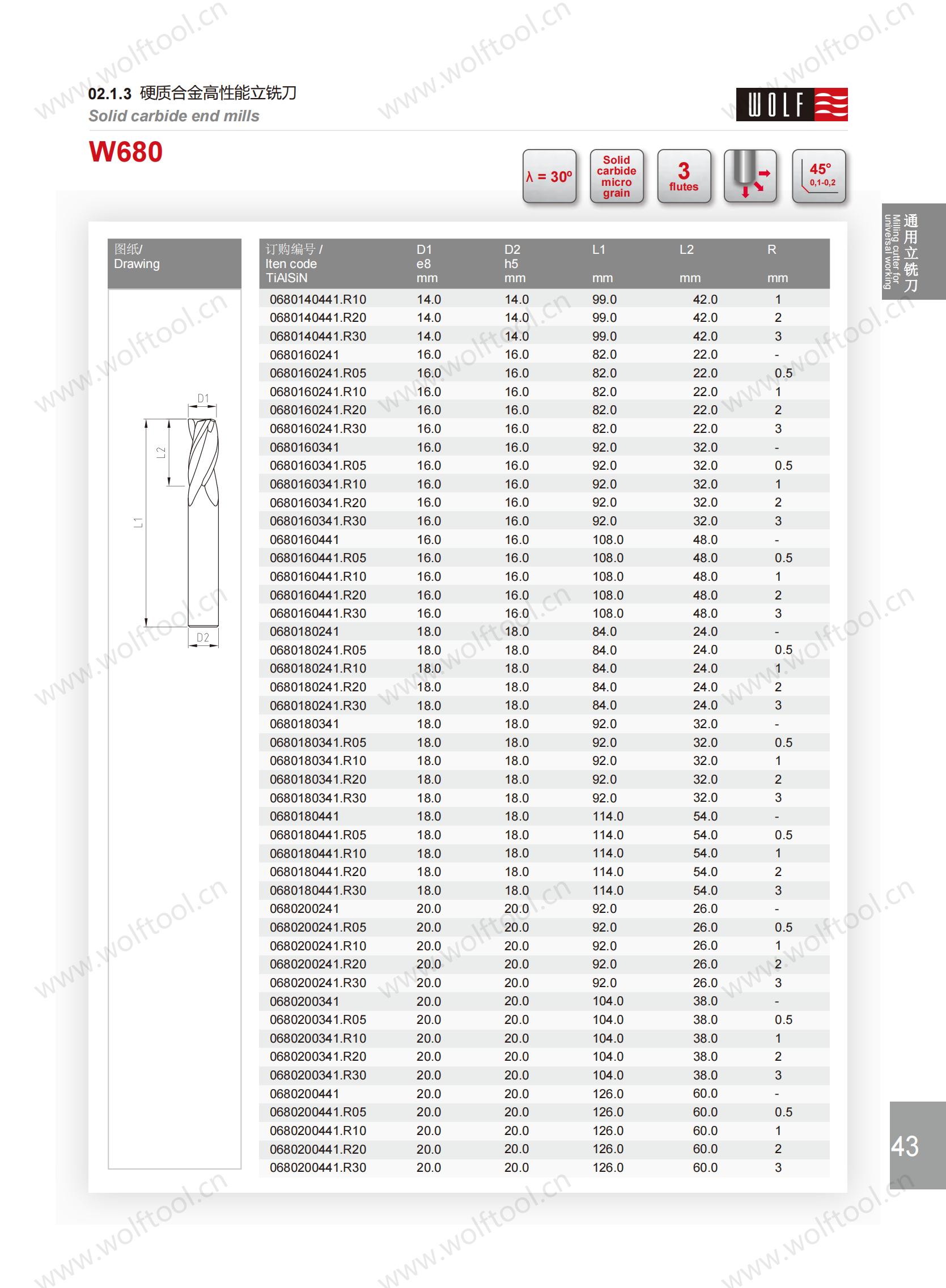The width and height of the screenshot is (946, 1288).
Task: Select item code 0680140441.R30
Action: pyautogui.click(x=318, y=336)
